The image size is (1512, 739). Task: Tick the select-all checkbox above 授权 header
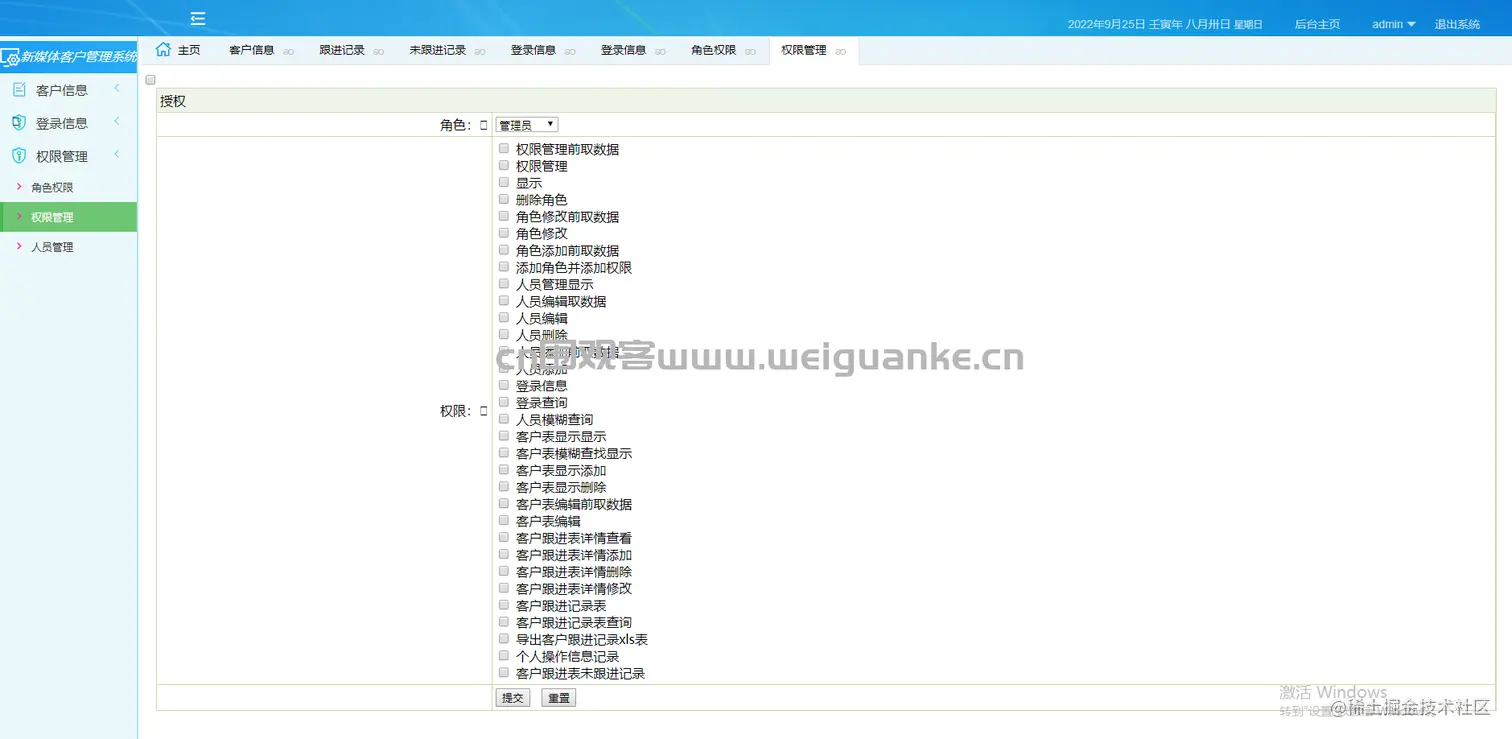[x=151, y=79]
